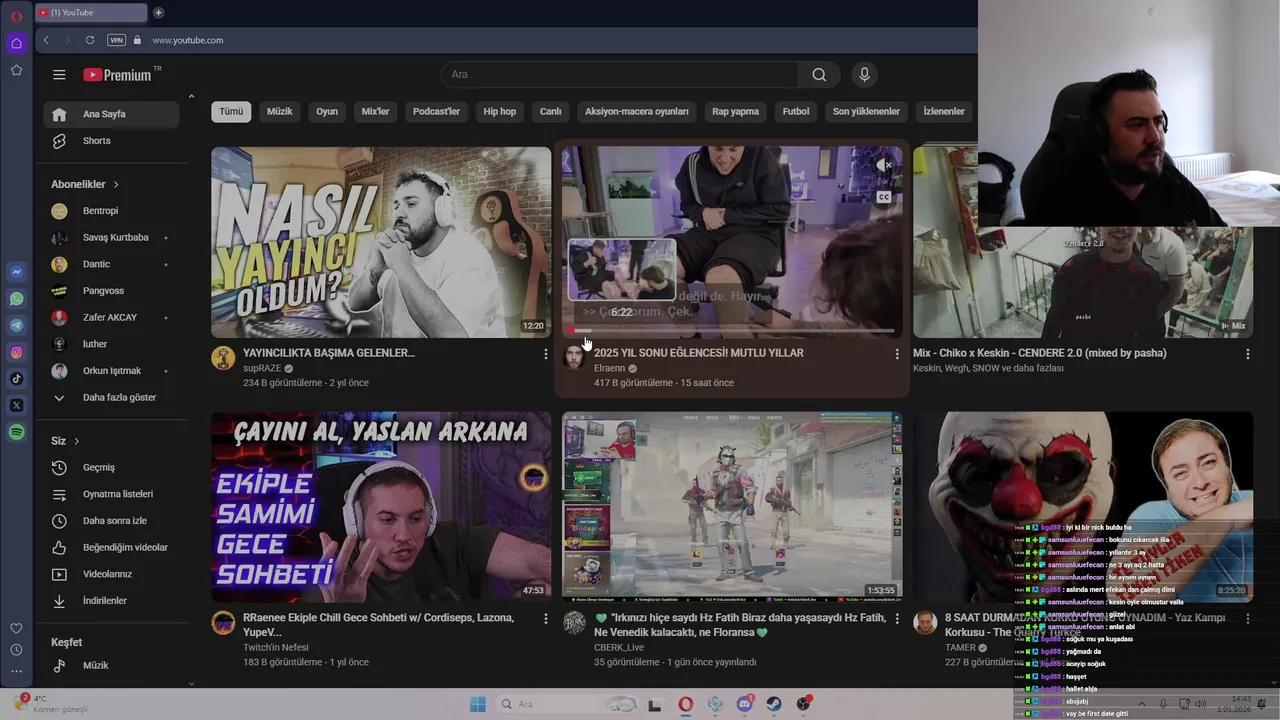This screenshot has width=1280, height=720.
Task: Open Instagram in Opera sidebar
Action: point(17,352)
